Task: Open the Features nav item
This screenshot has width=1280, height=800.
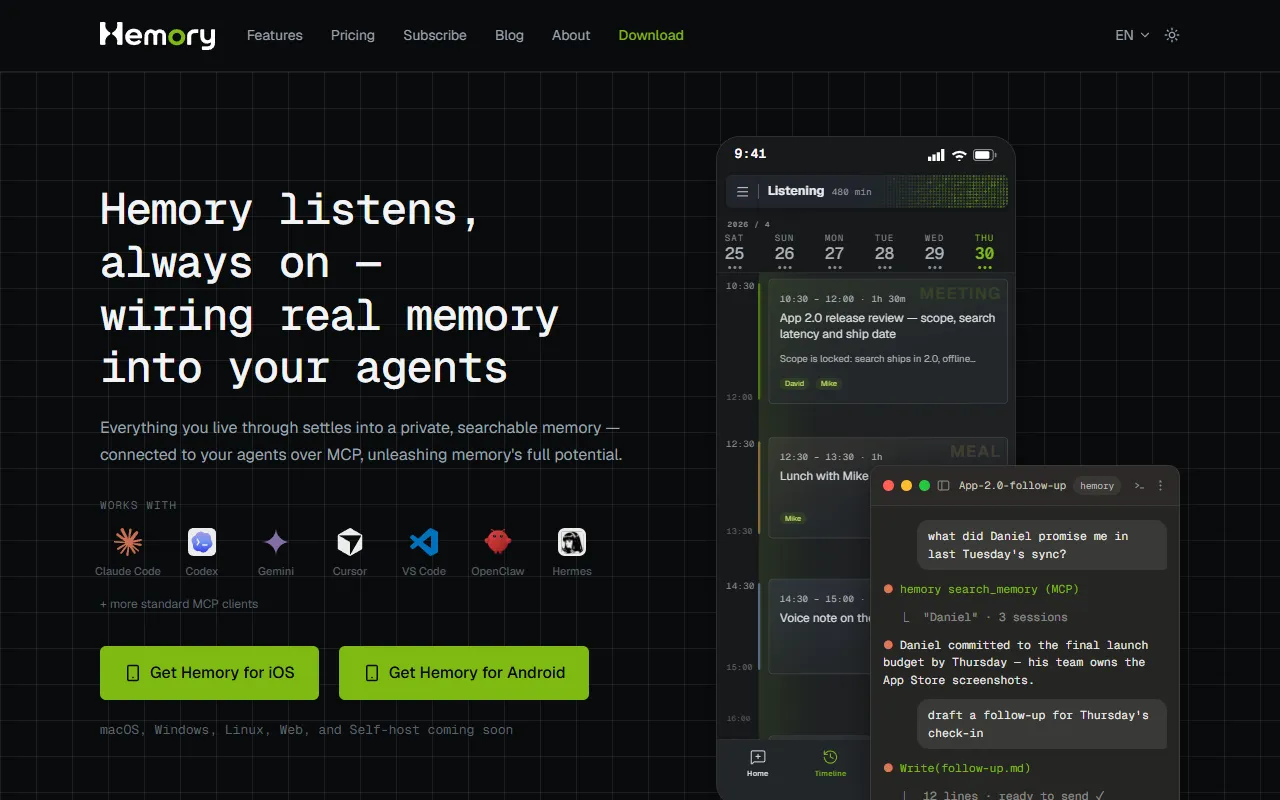Action: tap(275, 35)
